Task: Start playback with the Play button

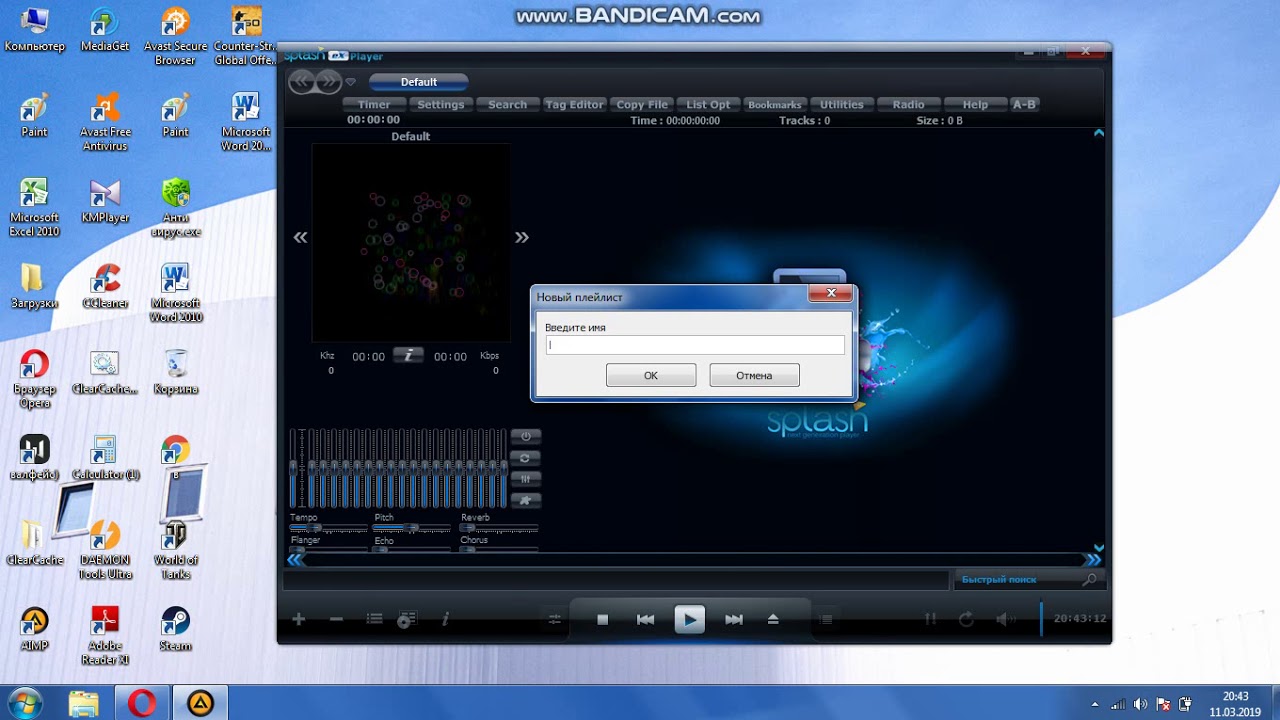Action: (x=689, y=620)
